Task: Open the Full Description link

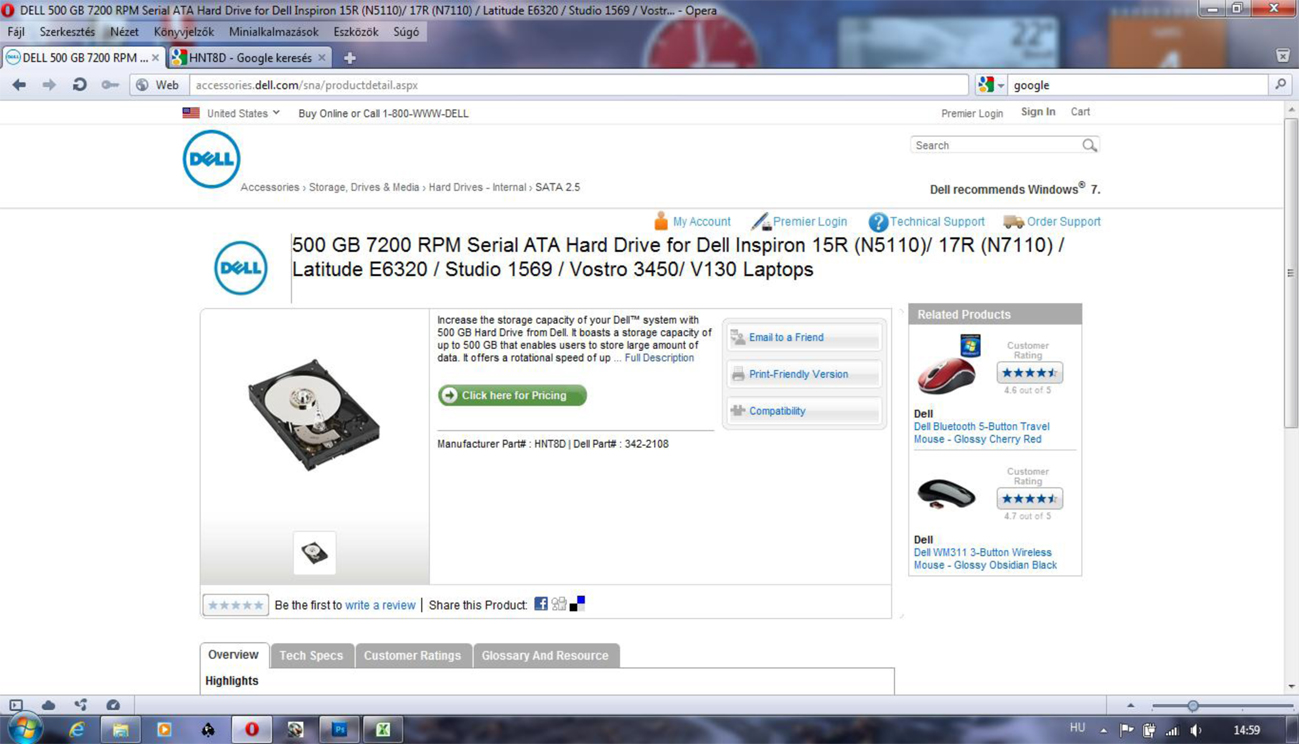Action: coord(659,358)
